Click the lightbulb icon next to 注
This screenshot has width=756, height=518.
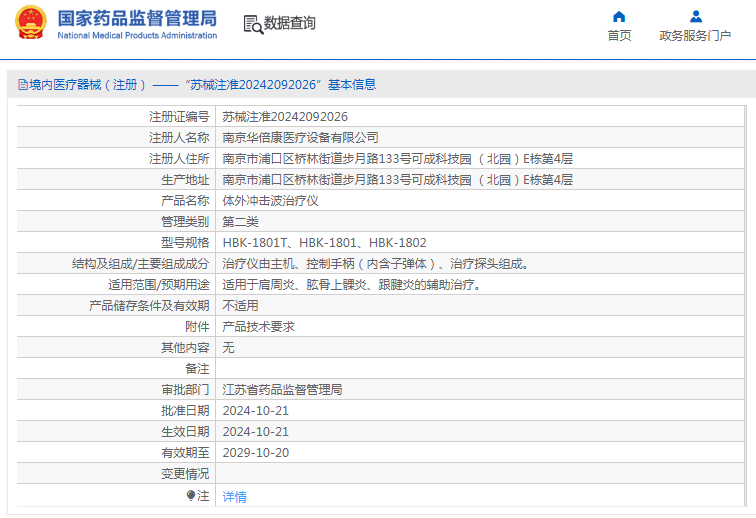191,495
